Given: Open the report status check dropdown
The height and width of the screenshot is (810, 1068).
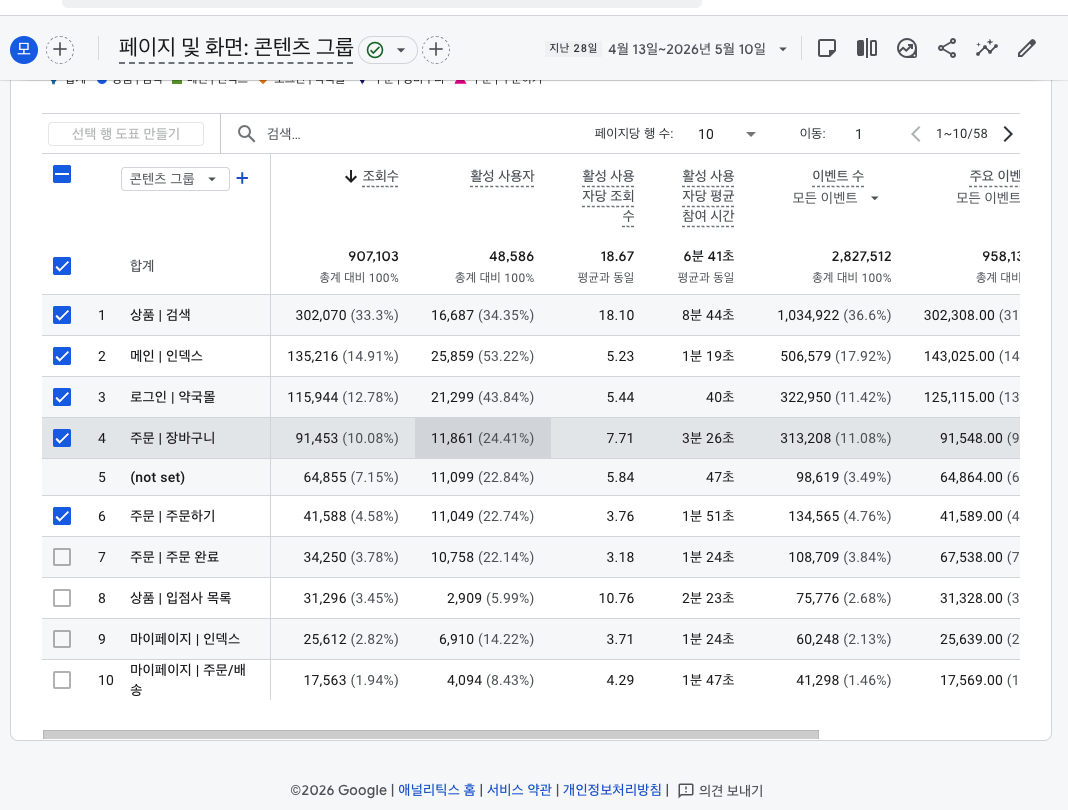Looking at the screenshot, I should click(387, 50).
